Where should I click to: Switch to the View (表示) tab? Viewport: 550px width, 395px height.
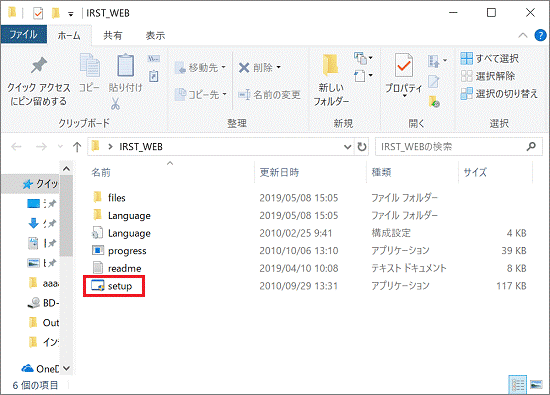point(155,35)
